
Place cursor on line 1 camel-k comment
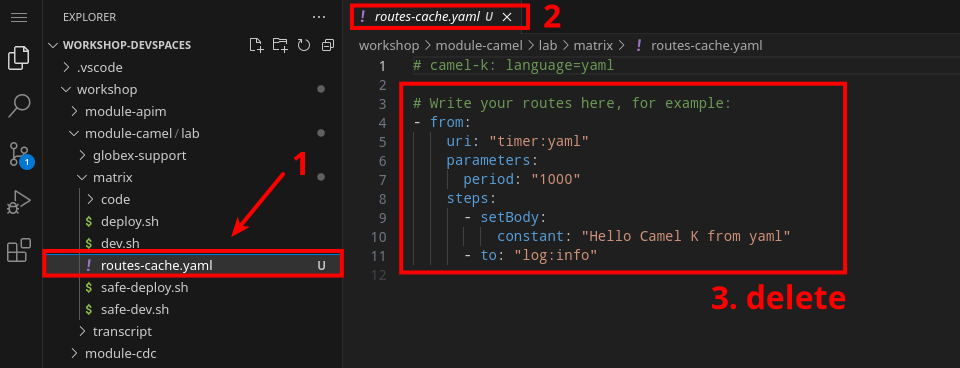coord(513,66)
